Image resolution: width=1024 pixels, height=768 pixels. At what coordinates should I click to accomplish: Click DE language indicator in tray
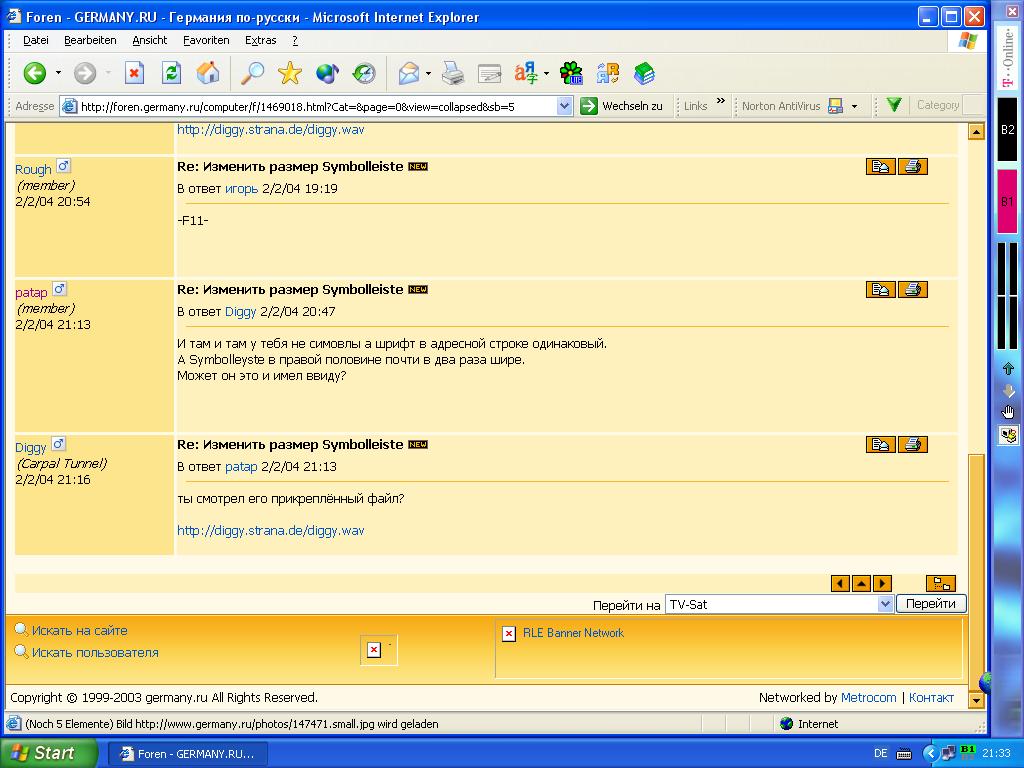[880, 754]
